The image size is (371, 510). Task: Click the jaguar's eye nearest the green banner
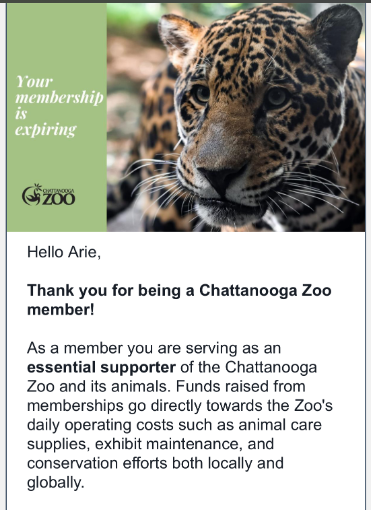click(201, 94)
